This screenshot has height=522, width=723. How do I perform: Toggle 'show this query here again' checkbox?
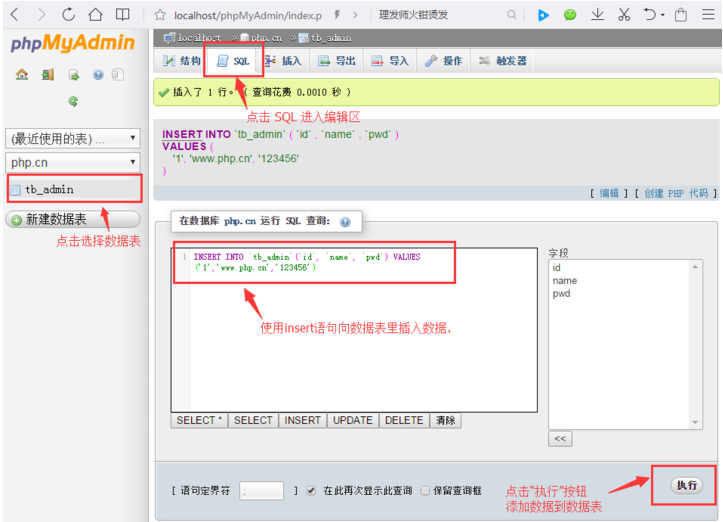click(311, 491)
